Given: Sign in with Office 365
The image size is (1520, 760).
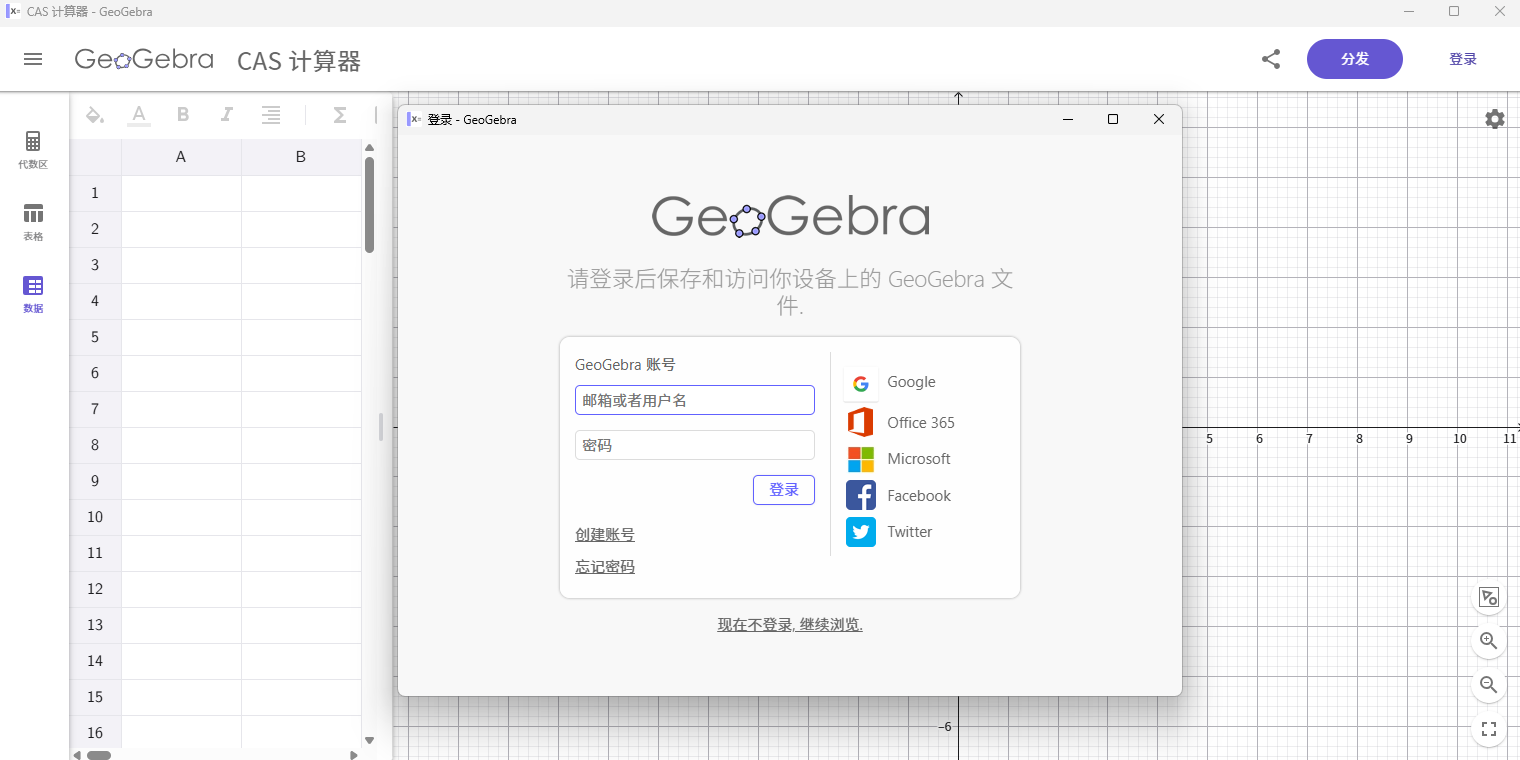Looking at the screenshot, I should (901, 422).
